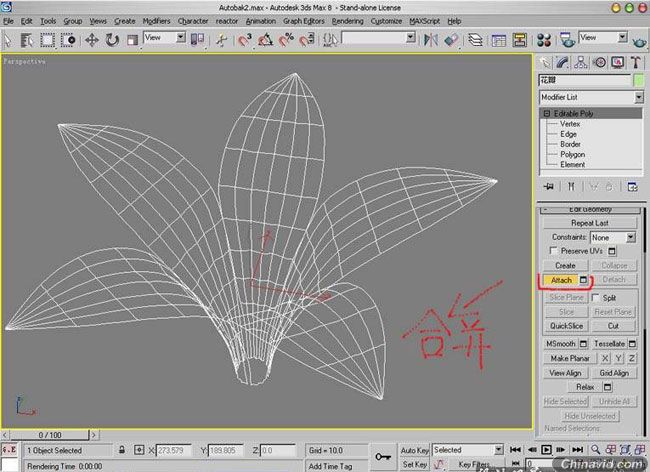Select the Polygon sub-object level

(572, 154)
